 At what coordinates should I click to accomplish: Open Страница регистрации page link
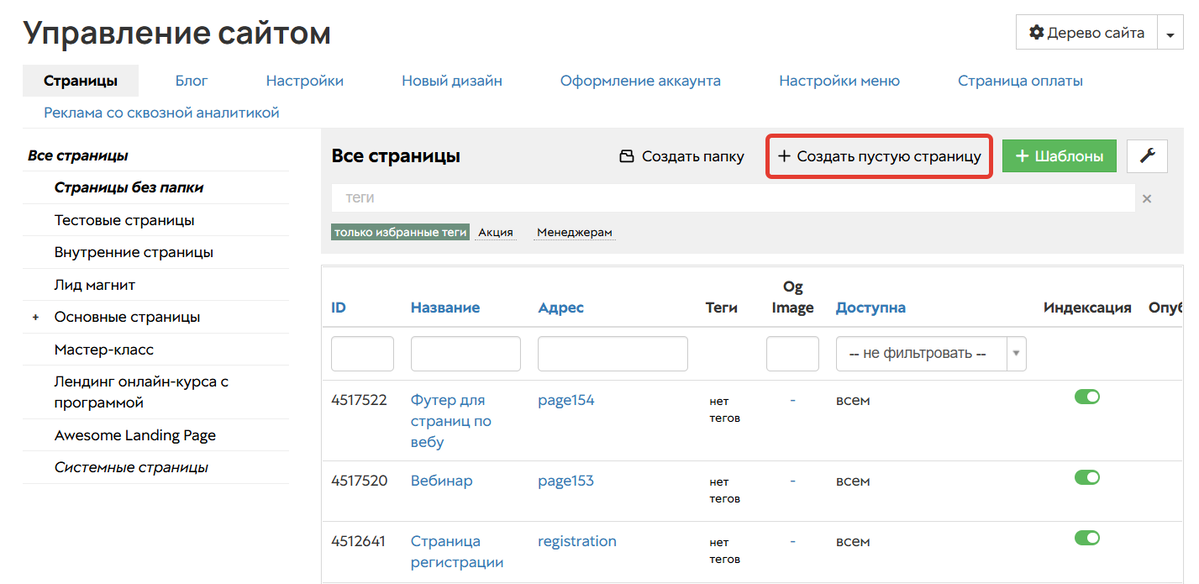tap(457, 551)
